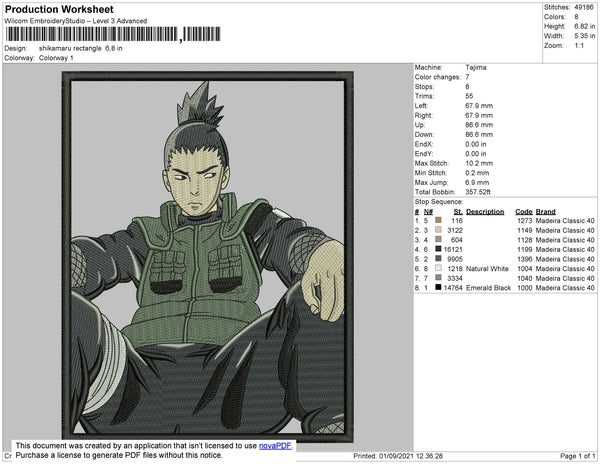Click the Stitches value 49186
Viewport: 600px width, 464px height.
[x=584, y=7]
